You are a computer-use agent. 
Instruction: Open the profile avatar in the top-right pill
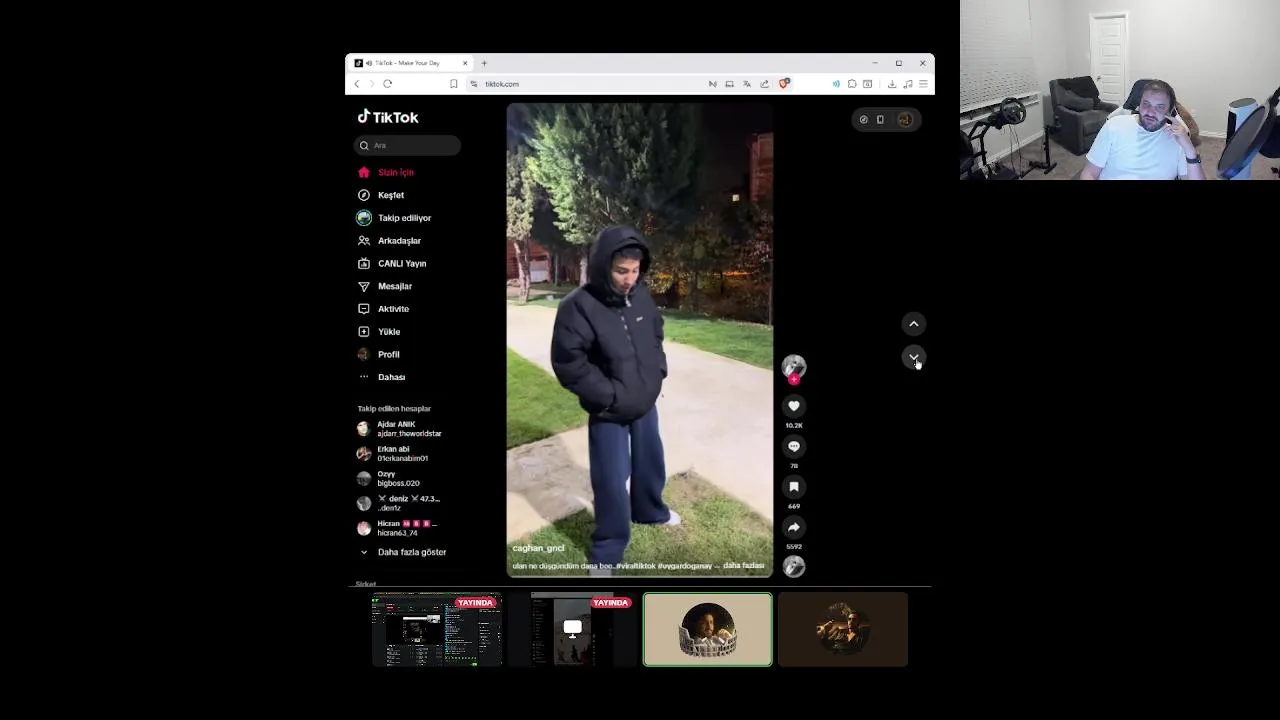tap(905, 120)
